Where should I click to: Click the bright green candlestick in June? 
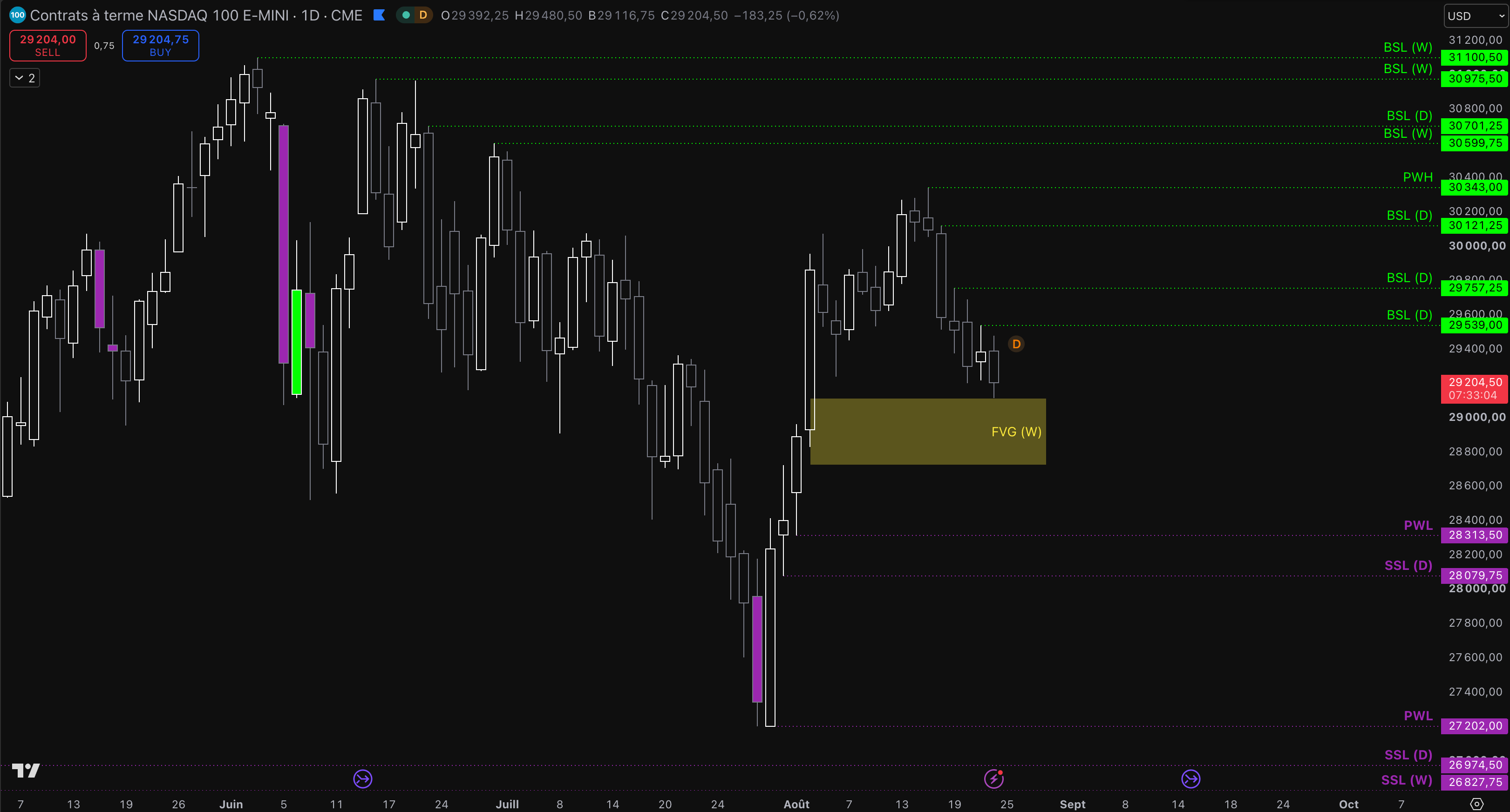click(297, 342)
